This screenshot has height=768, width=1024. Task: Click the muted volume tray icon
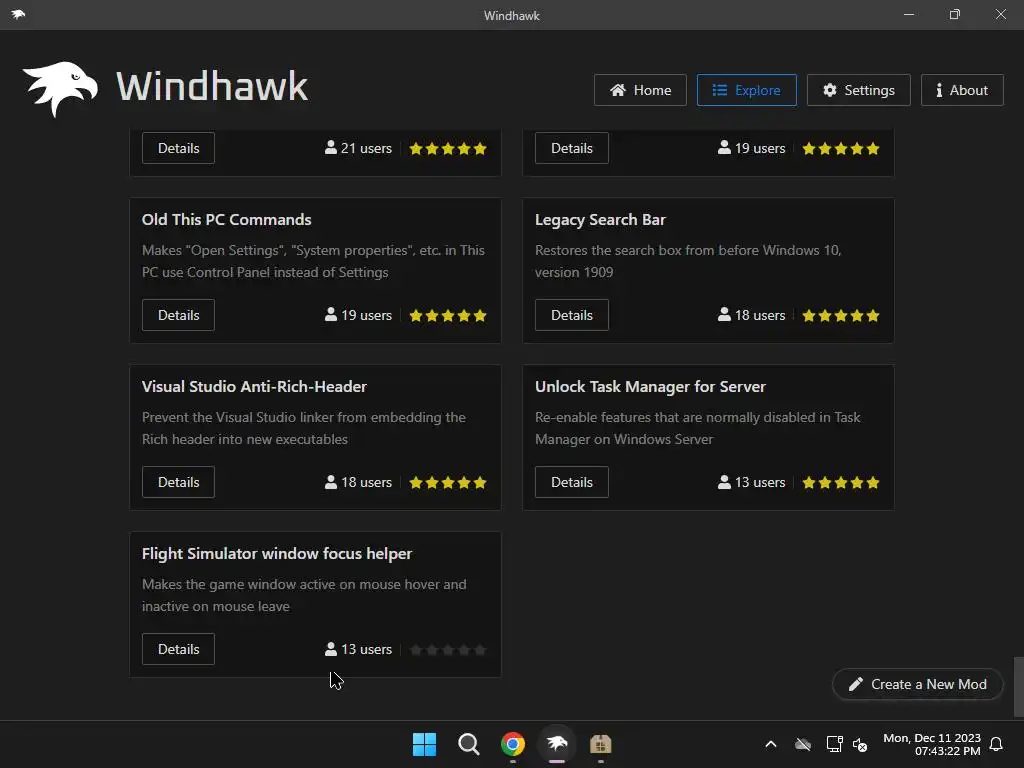tap(860, 744)
